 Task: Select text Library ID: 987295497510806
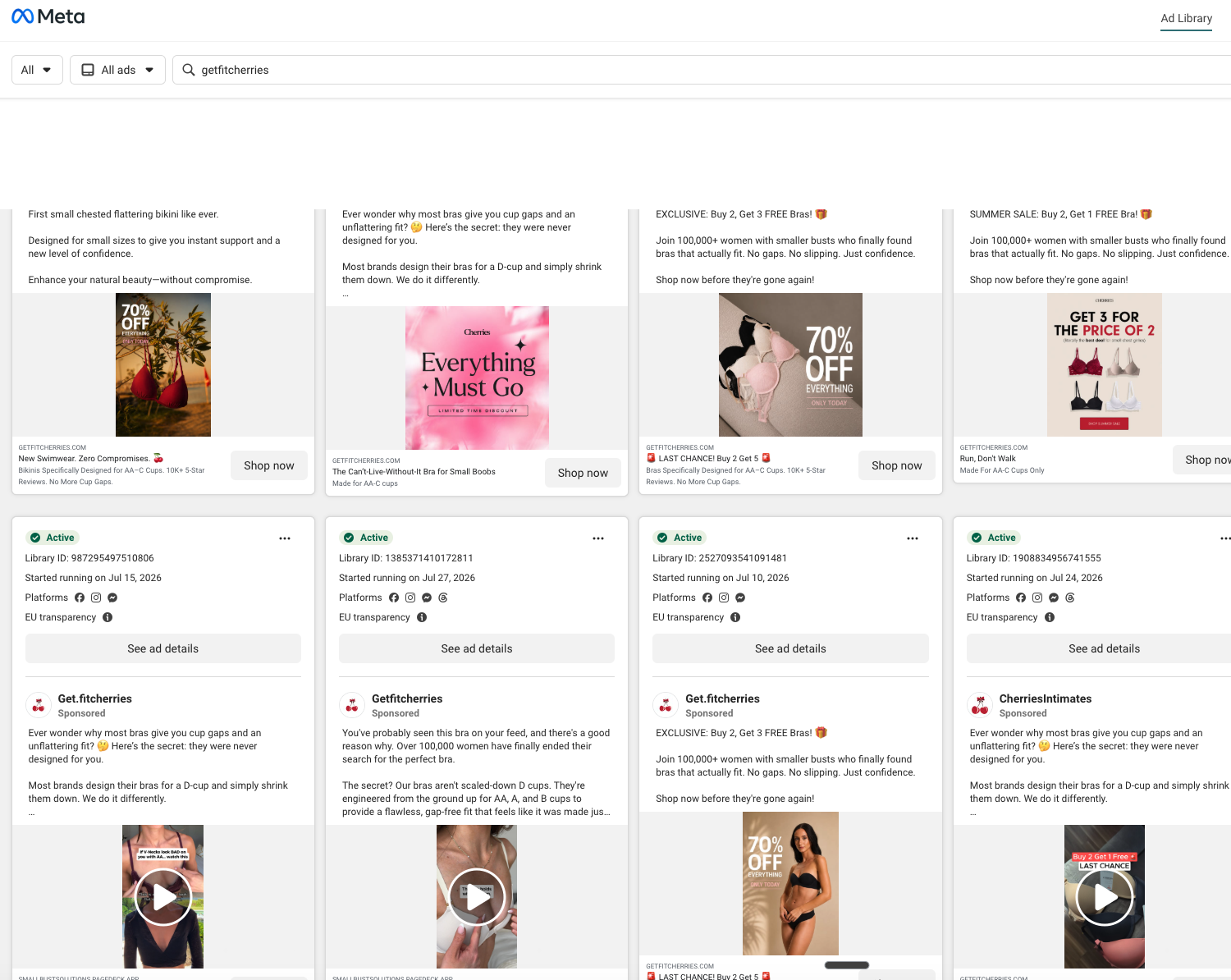89,558
